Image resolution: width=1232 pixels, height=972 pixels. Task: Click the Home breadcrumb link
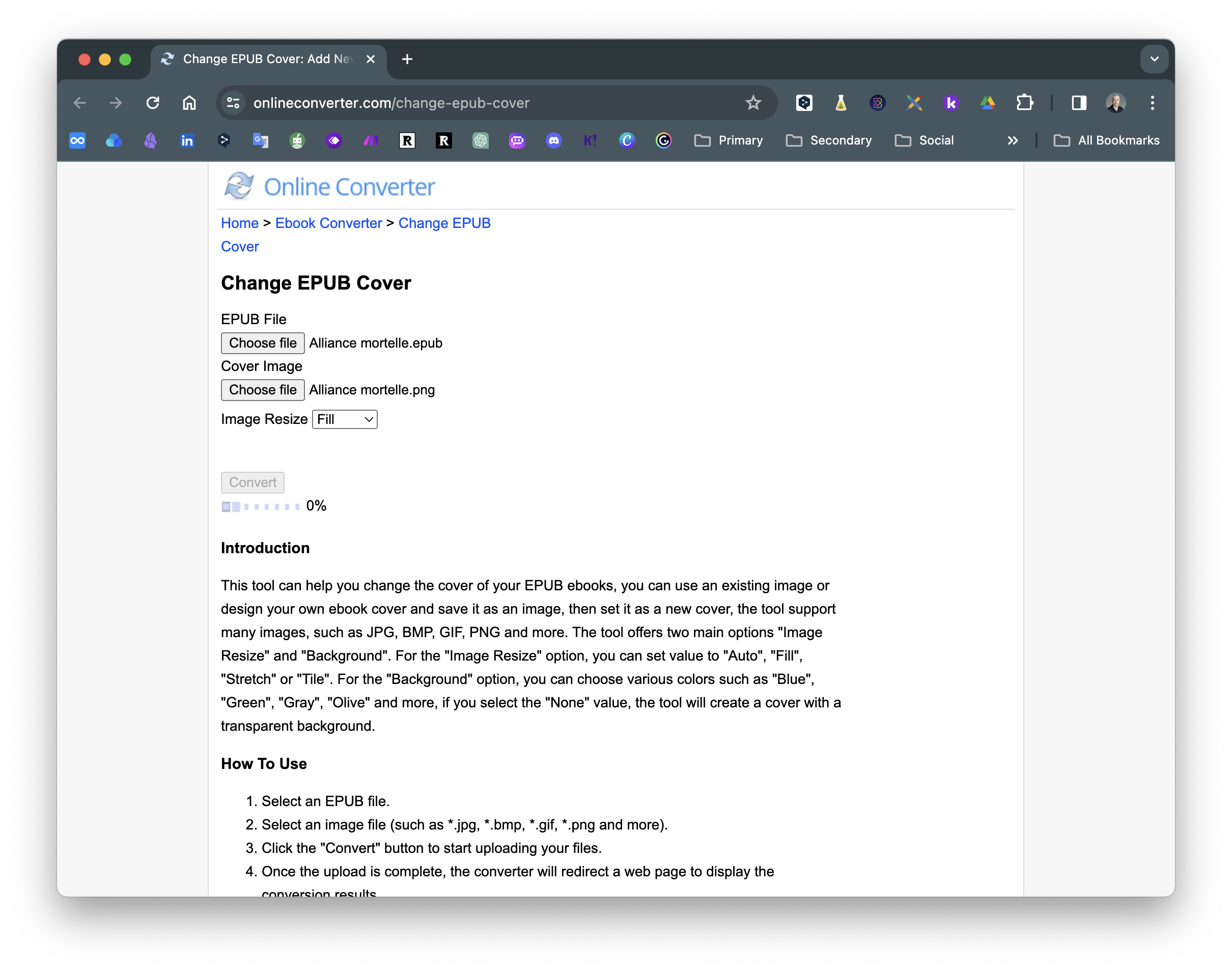(239, 223)
